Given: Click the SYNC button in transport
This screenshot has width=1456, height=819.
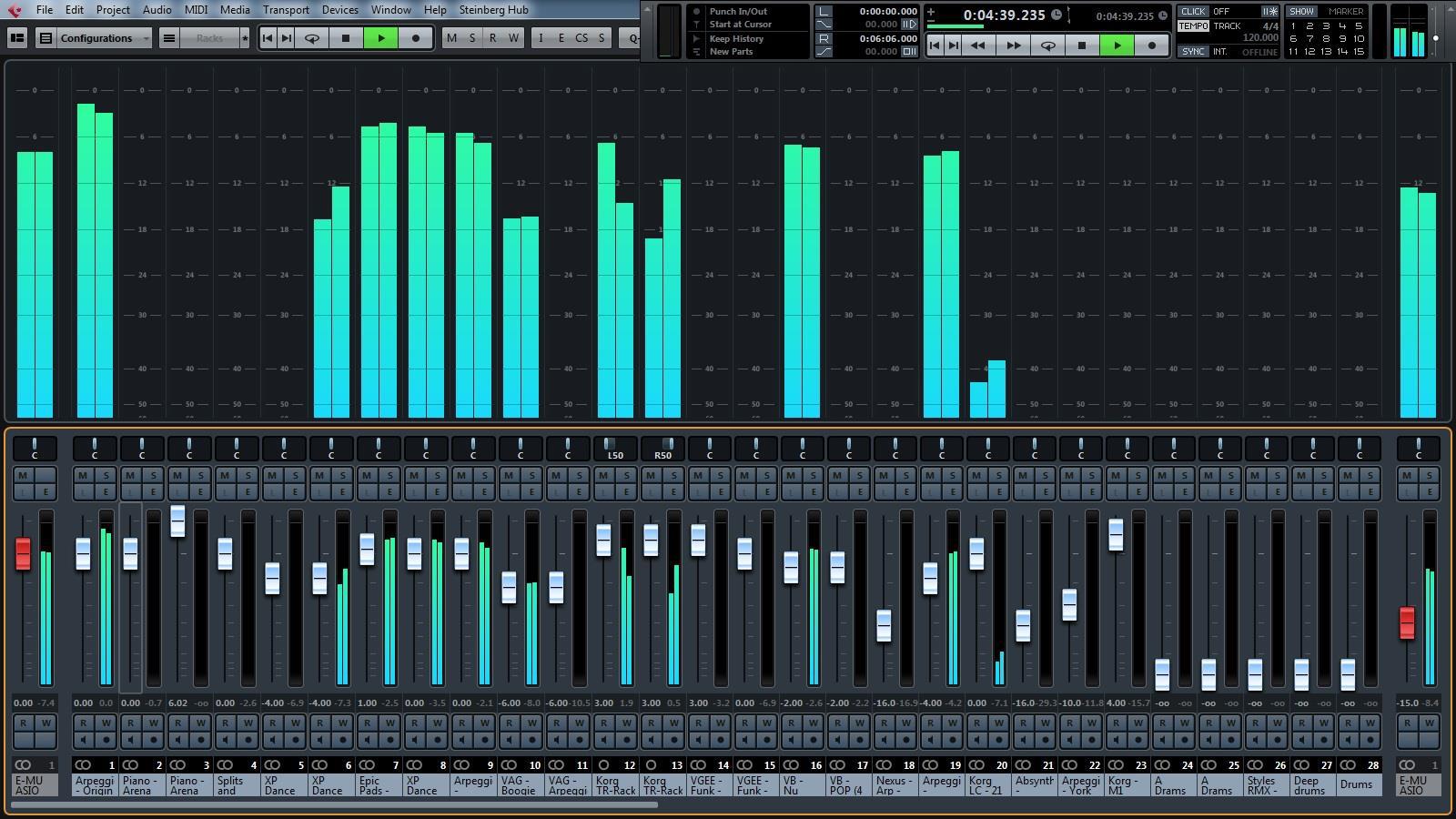Looking at the screenshot, I should (x=1193, y=52).
